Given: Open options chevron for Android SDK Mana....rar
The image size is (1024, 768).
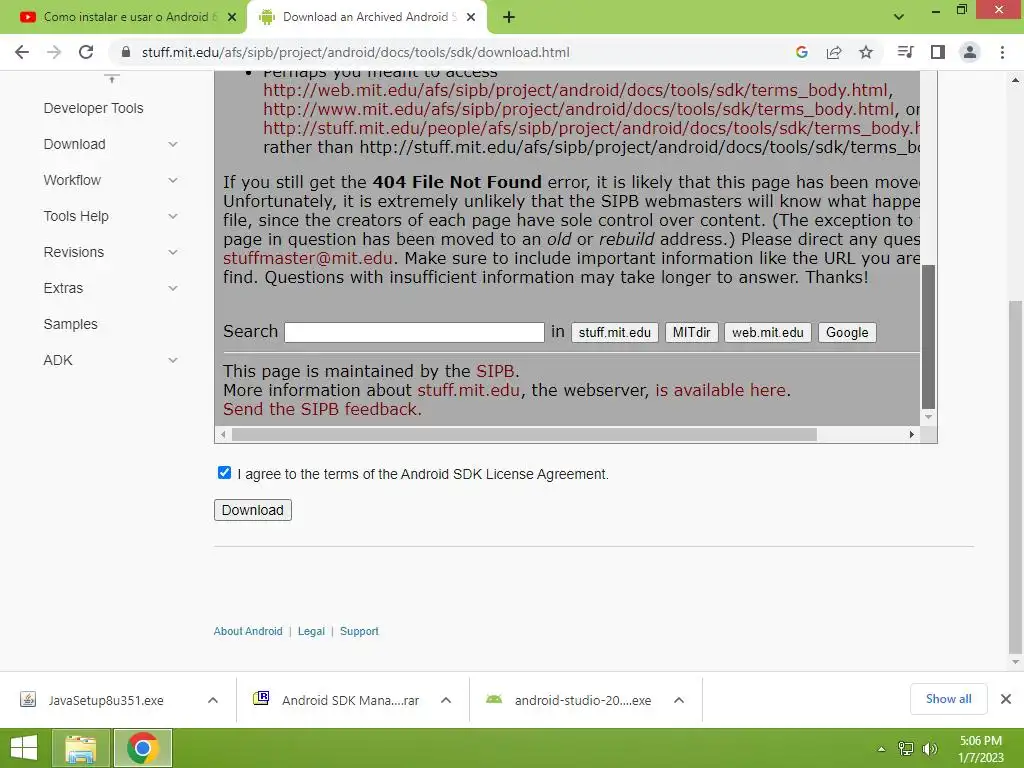Looking at the screenshot, I should coord(446,700).
